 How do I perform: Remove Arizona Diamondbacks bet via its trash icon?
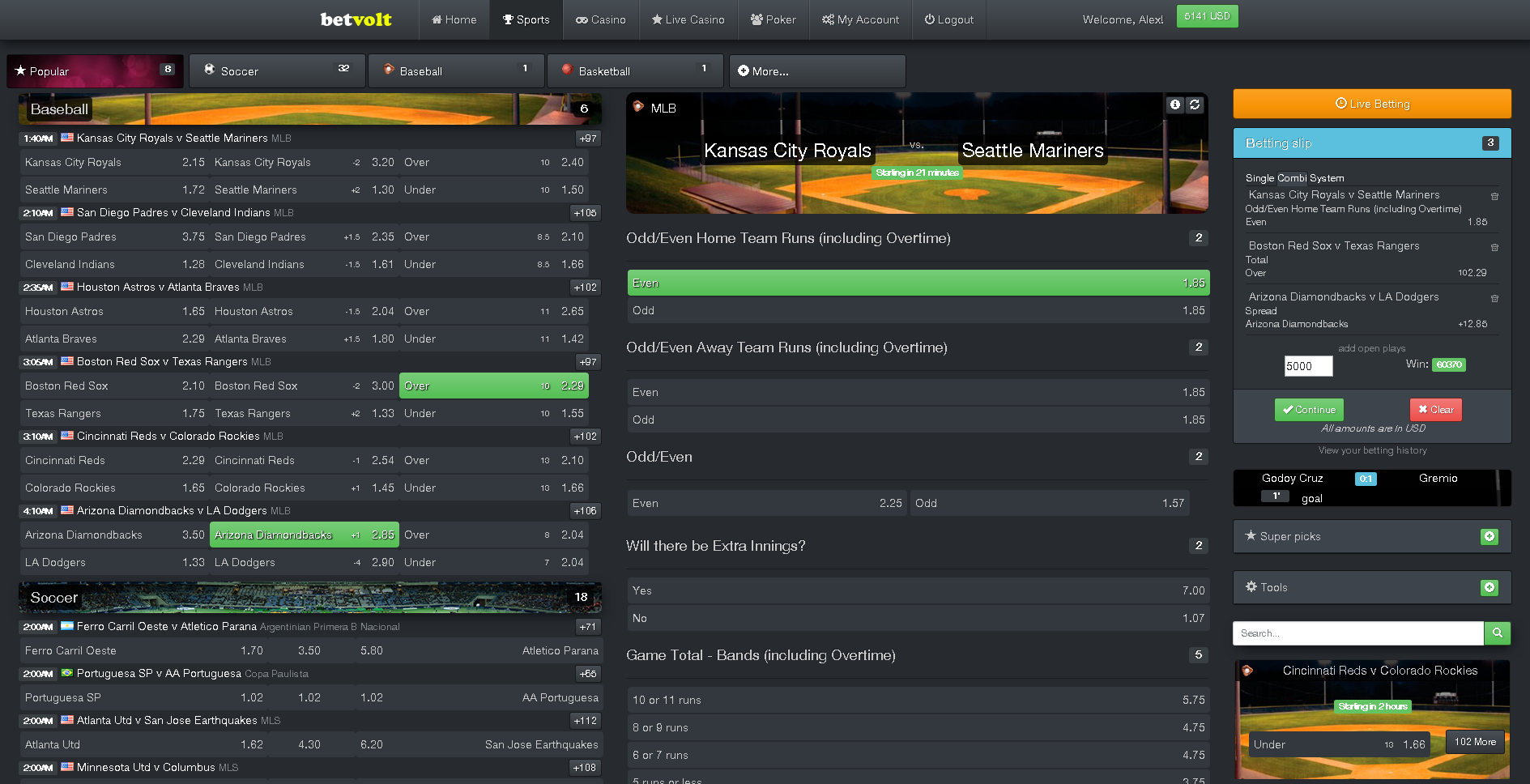click(x=1494, y=298)
